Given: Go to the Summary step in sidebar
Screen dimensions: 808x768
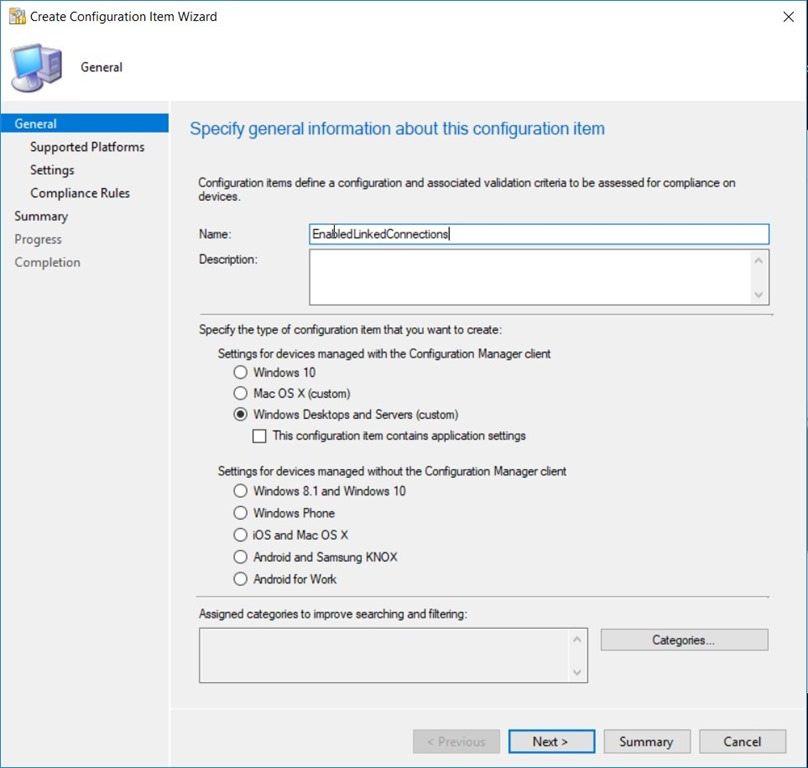Looking at the screenshot, I should [x=41, y=216].
